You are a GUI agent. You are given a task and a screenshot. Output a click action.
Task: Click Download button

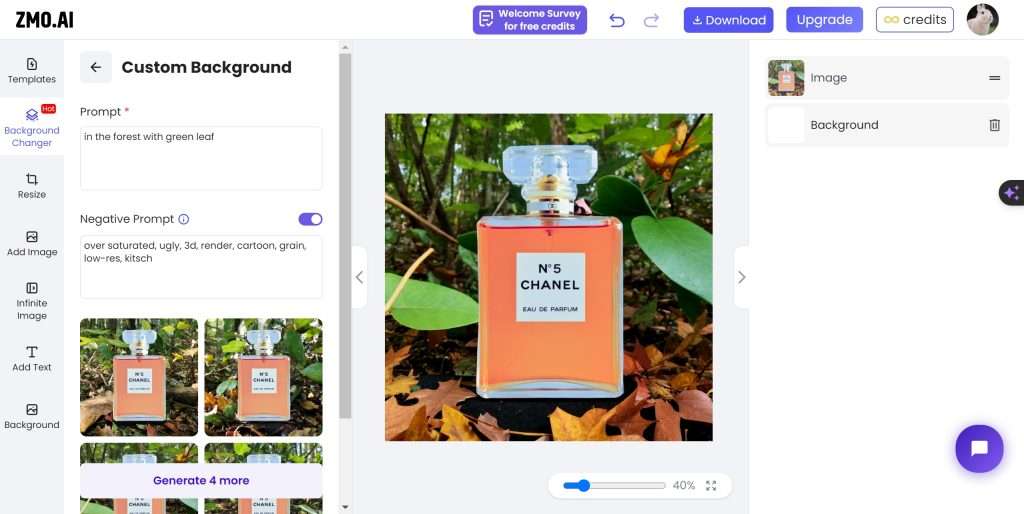728,20
